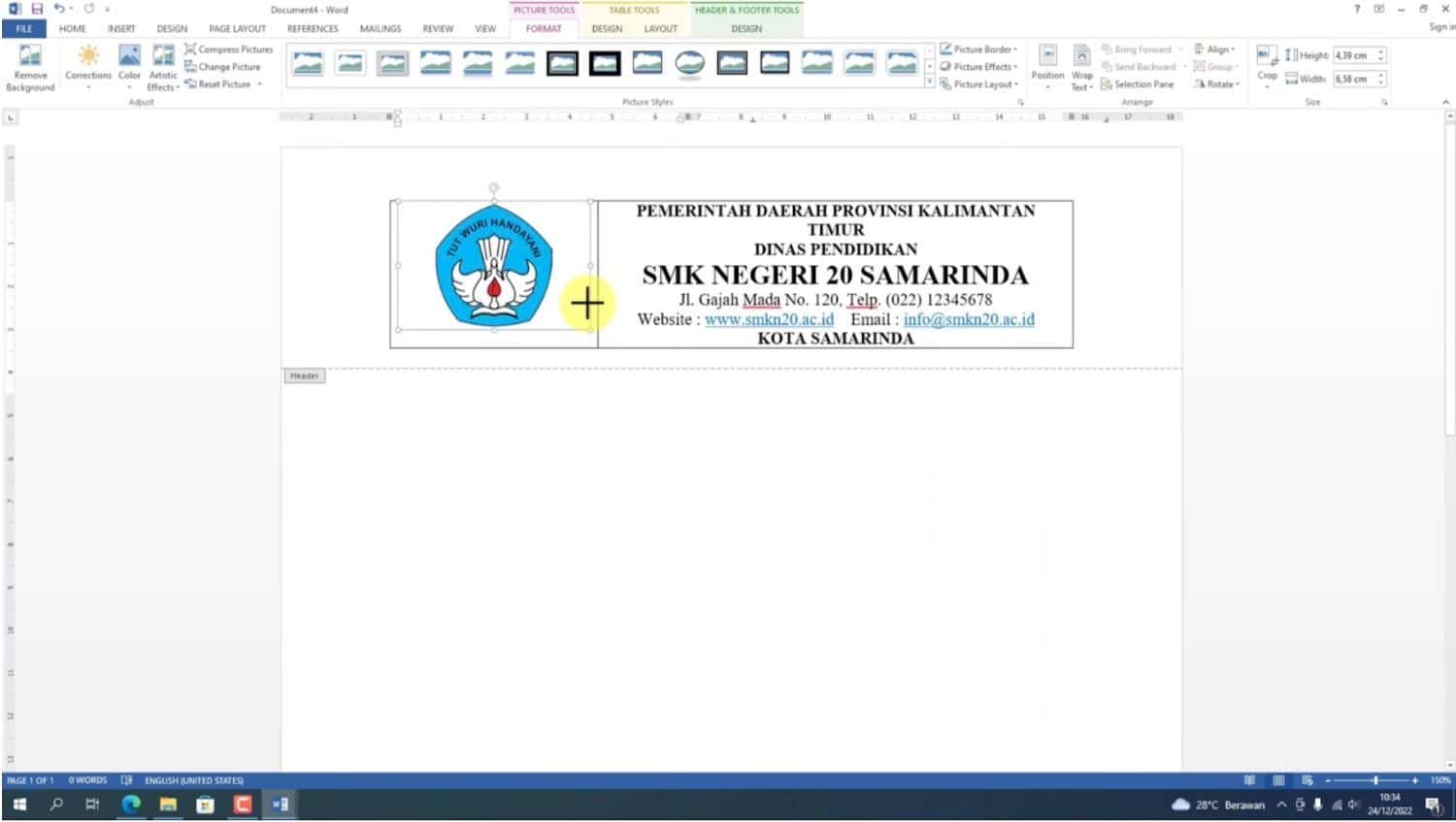This screenshot has height=822, width=1456.
Task: Open Header & Footer Tools DESIGN tab
Action: pos(746,29)
